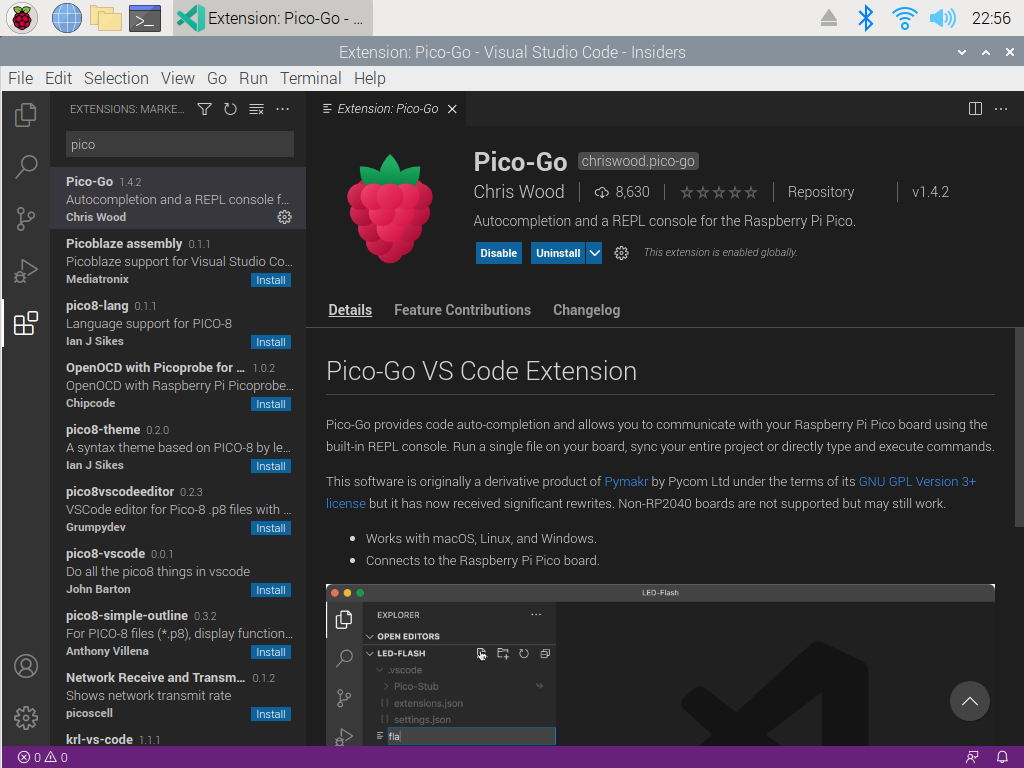This screenshot has width=1024, height=768.
Task: Click the star rating of Pico-Go
Action: (718, 192)
